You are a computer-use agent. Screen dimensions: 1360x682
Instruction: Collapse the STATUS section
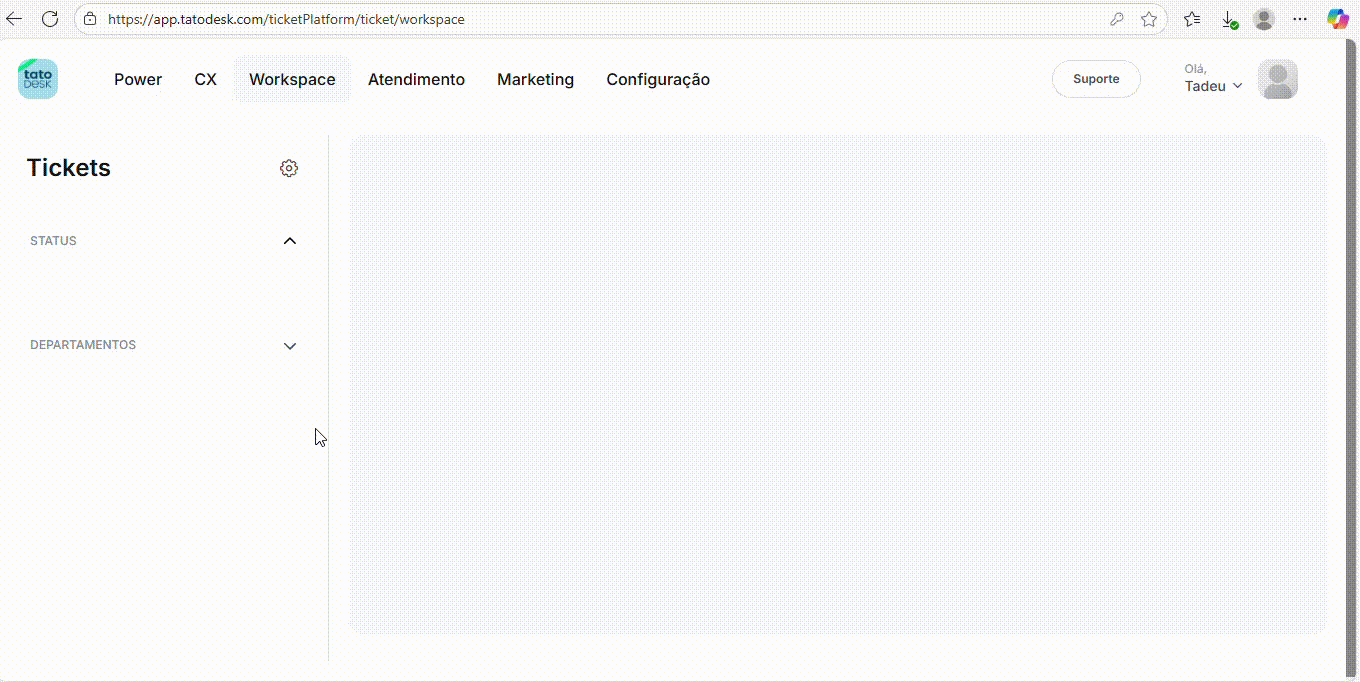[x=290, y=241]
